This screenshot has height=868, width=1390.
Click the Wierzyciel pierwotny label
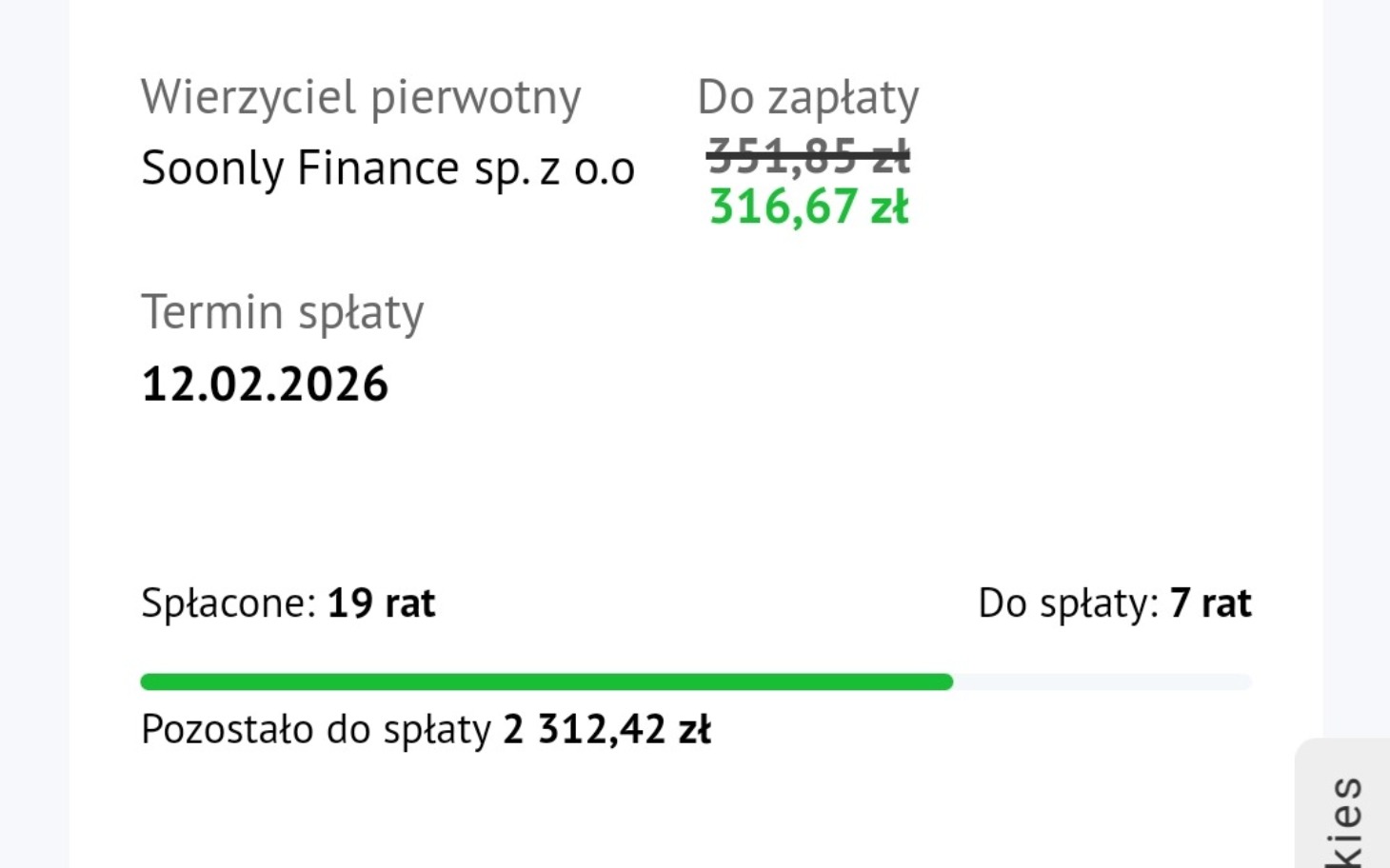361,96
